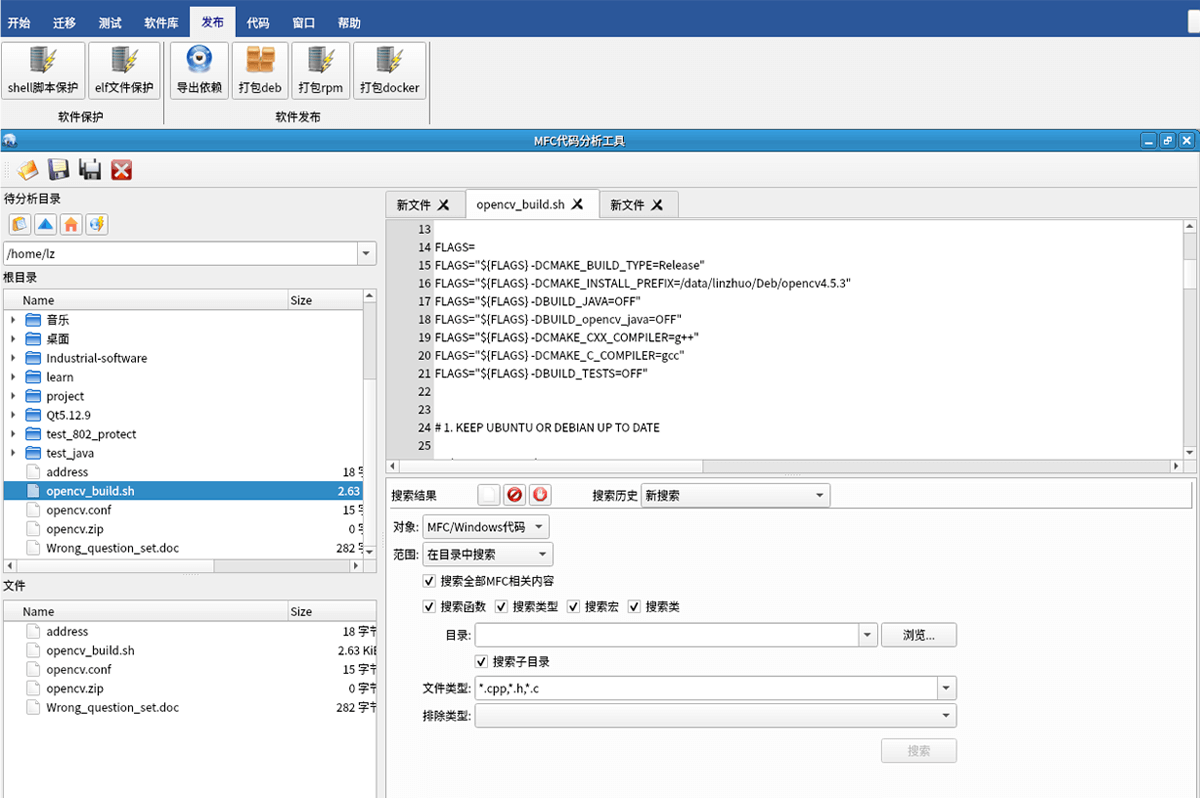Click the opencv.zip file icon in root tree

34,529
